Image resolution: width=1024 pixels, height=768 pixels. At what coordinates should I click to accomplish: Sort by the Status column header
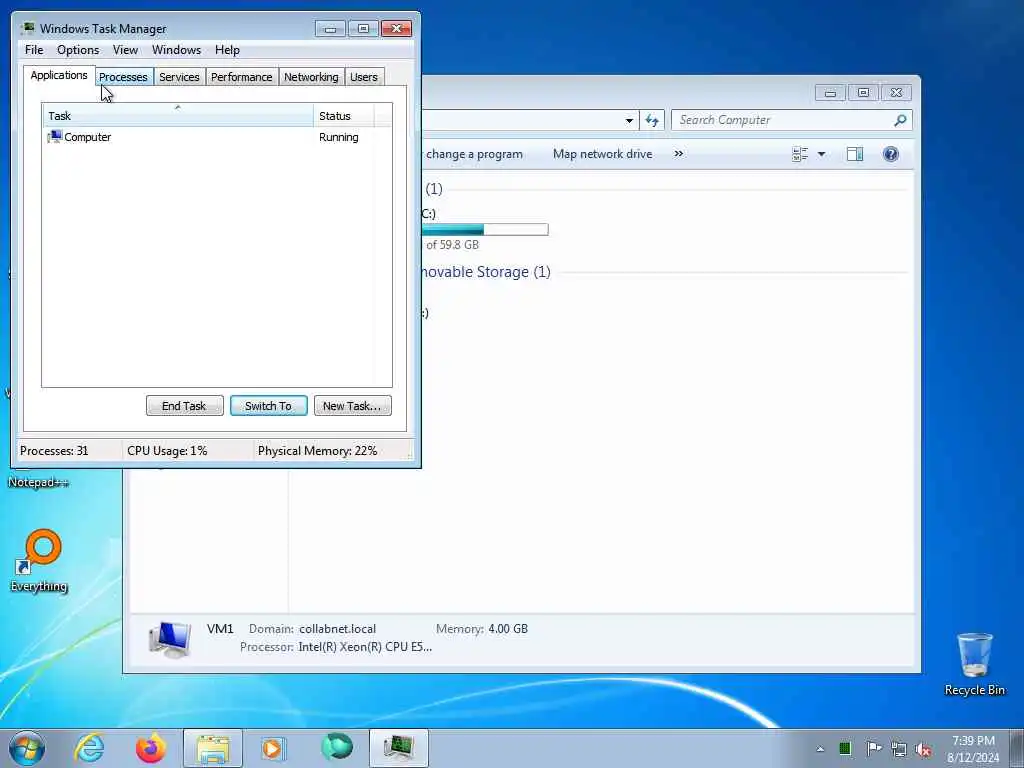[344, 116]
